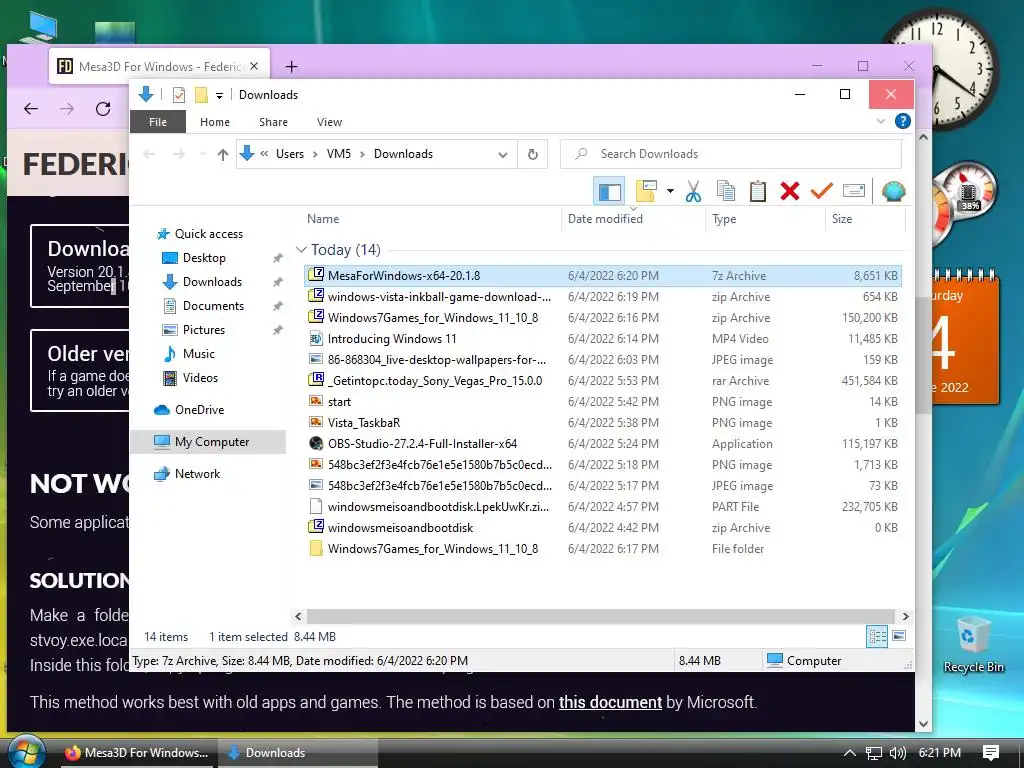Click the orange checkmark Properties icon
1024x768 pixels.
click(822, 191)
